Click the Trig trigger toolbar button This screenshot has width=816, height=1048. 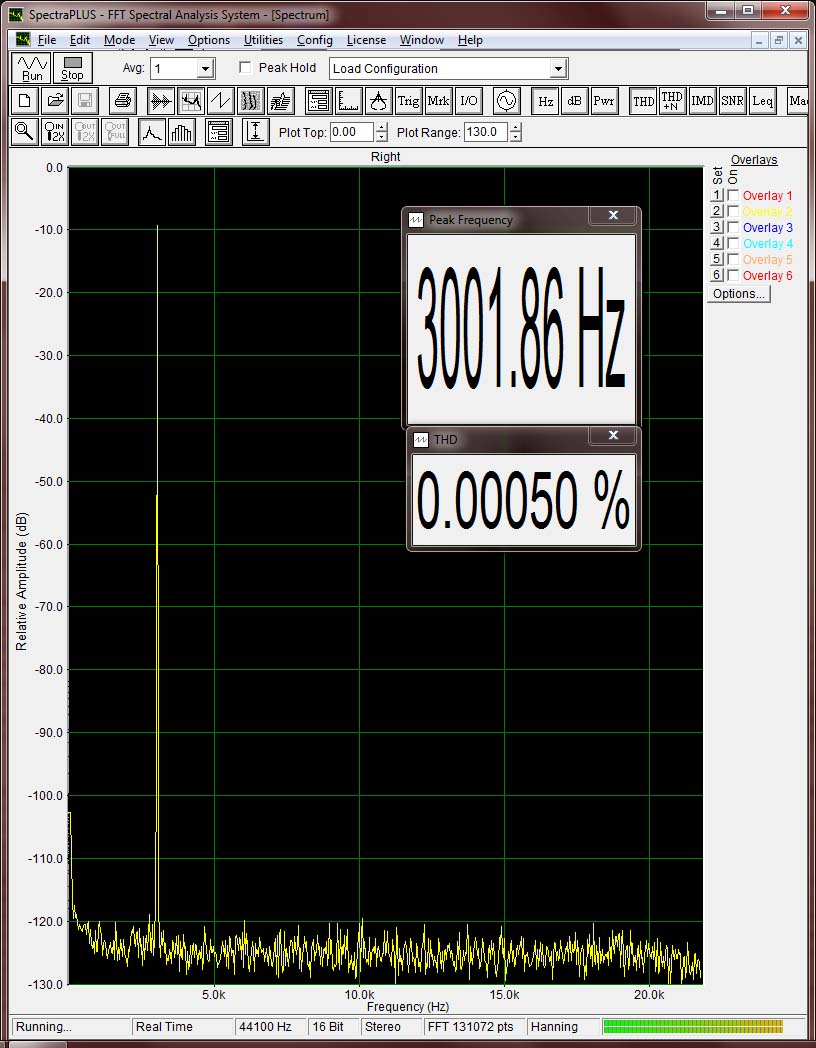[408, 101]
